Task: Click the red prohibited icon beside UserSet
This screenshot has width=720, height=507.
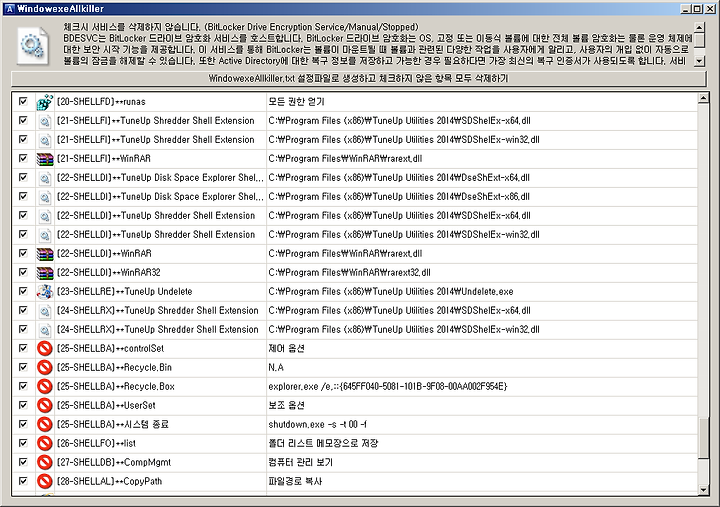Action: coord(45,406)
